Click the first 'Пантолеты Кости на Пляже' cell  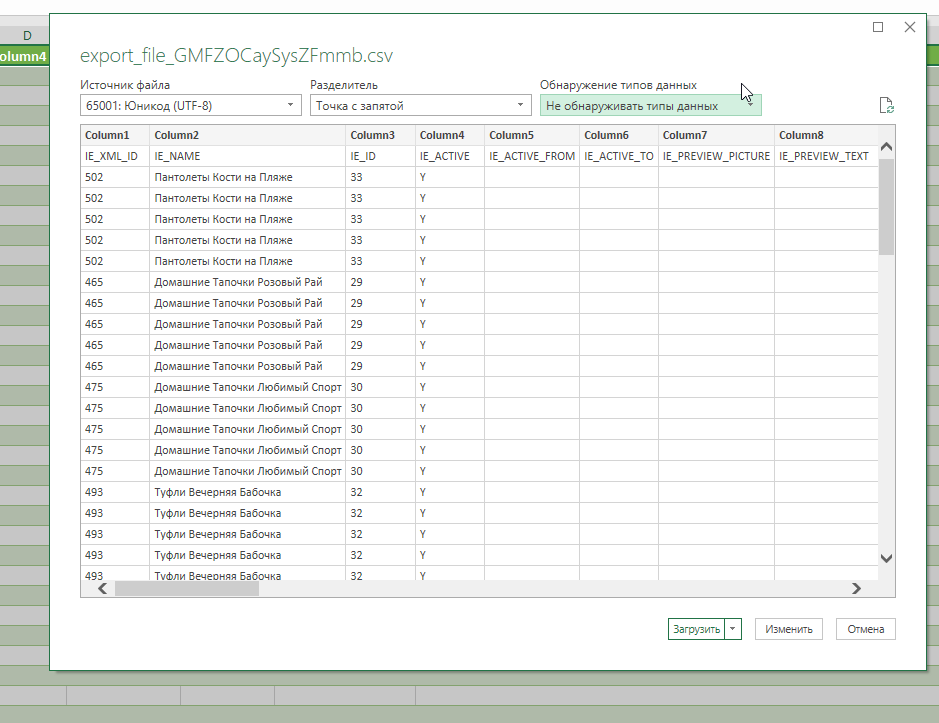(x=247, y=177)
